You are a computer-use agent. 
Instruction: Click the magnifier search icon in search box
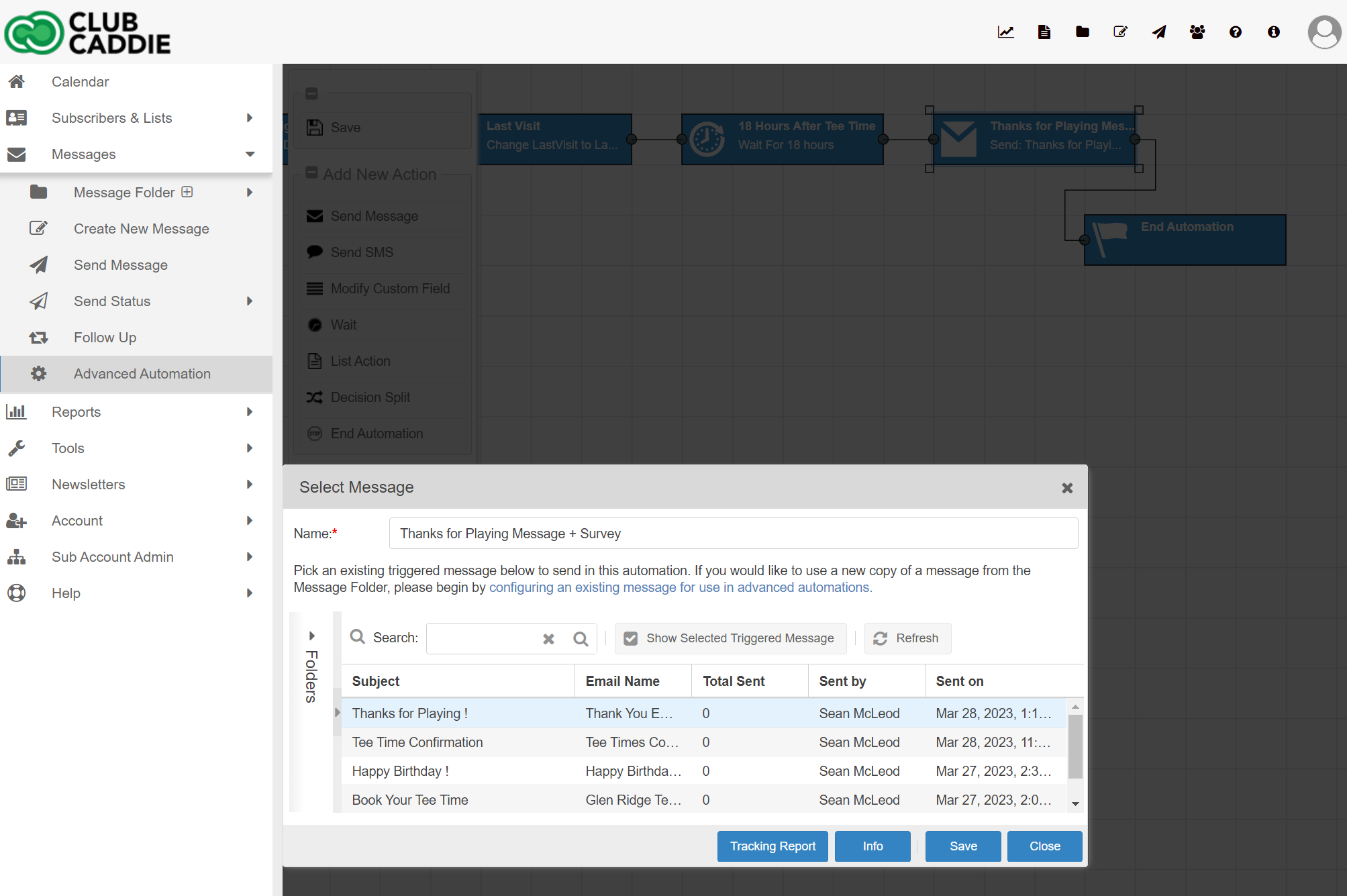coord(581,639)
